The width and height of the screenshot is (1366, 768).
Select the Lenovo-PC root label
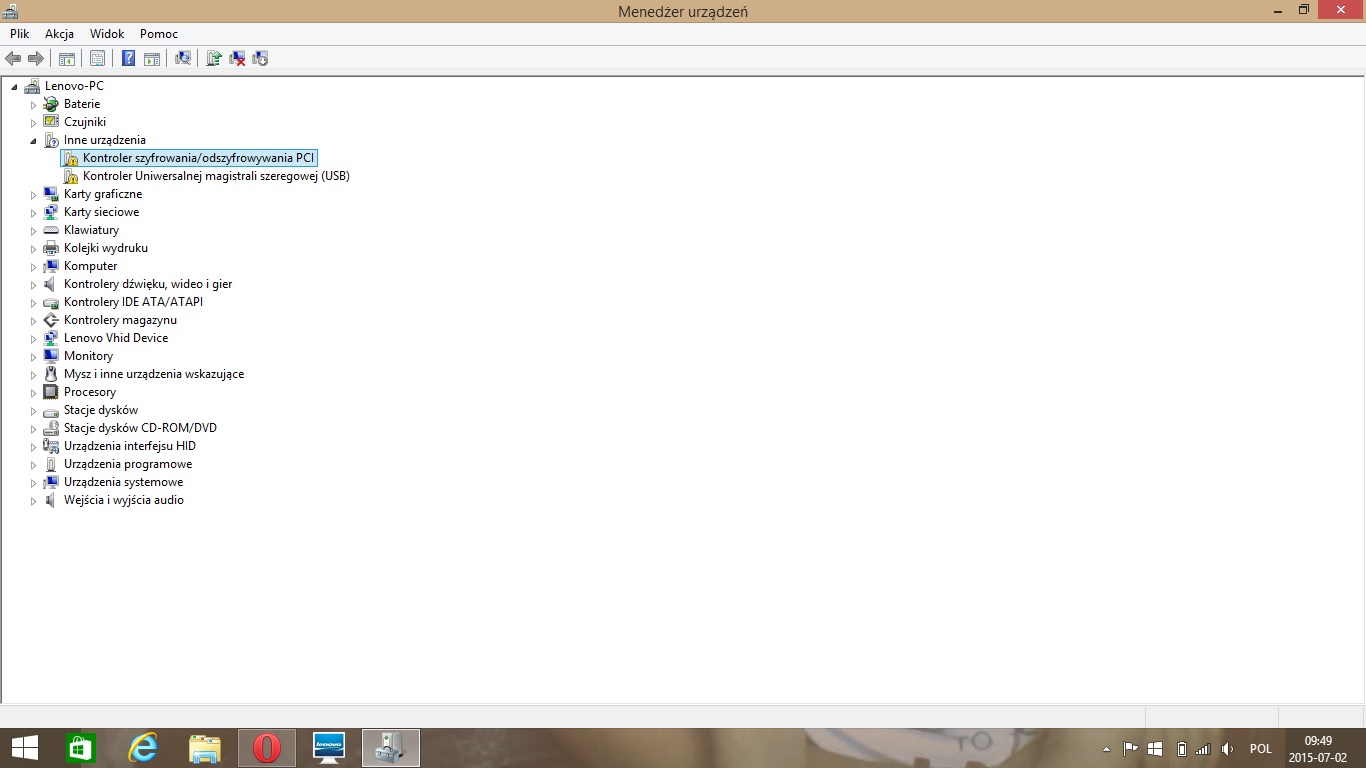(x=74, y=86)
